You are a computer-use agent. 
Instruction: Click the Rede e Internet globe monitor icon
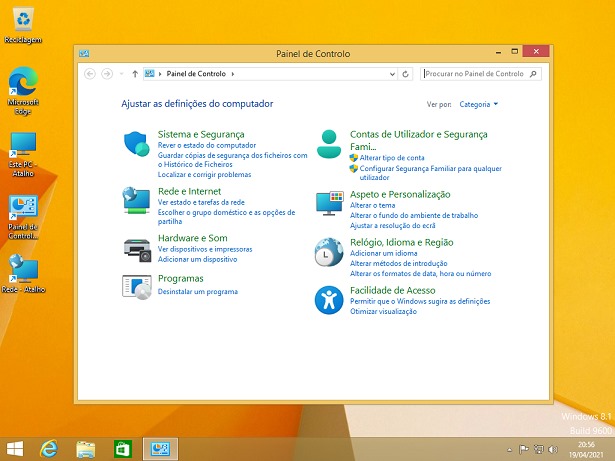pyautogui.click(x=136, y=200)
